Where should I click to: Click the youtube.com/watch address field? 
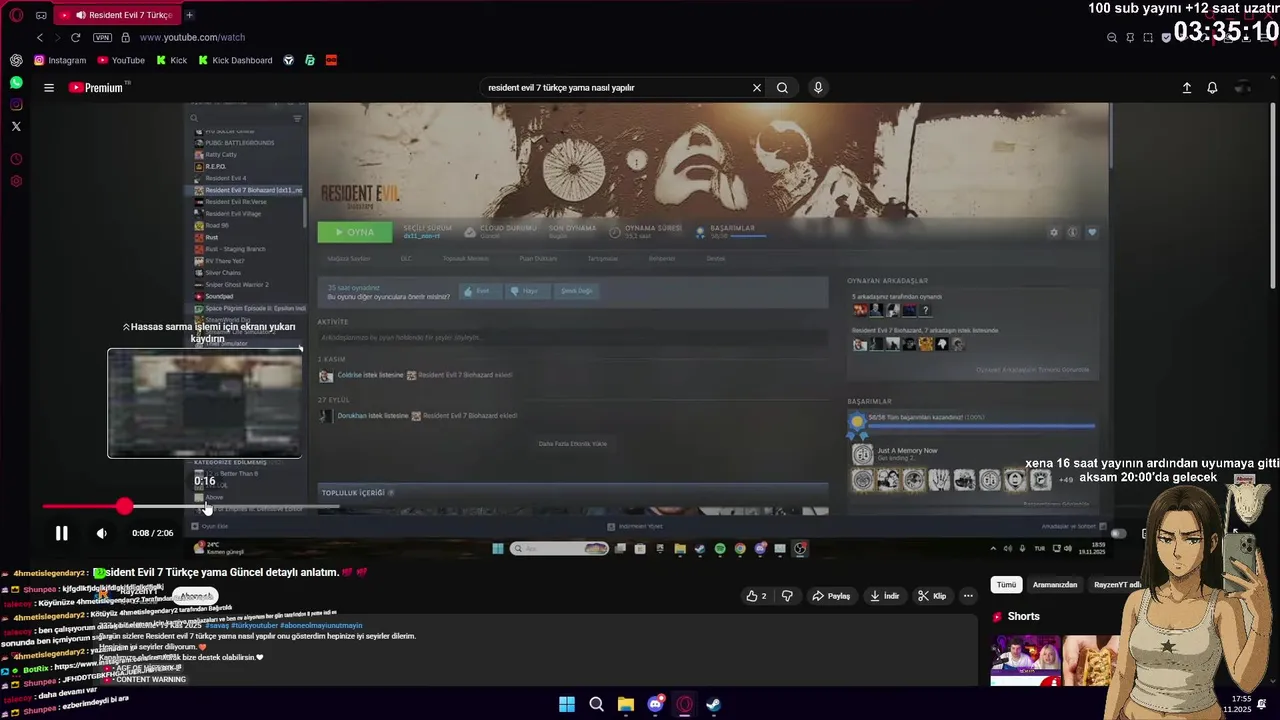click(192, 37)
